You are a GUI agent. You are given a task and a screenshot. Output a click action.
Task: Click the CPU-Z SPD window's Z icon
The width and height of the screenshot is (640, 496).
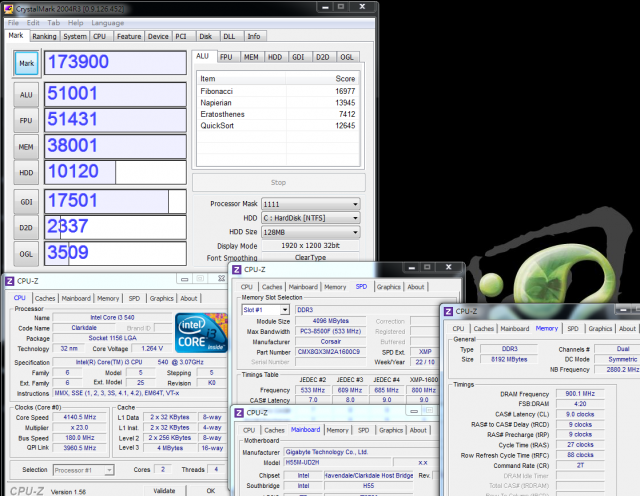click(x=236, y=269)
